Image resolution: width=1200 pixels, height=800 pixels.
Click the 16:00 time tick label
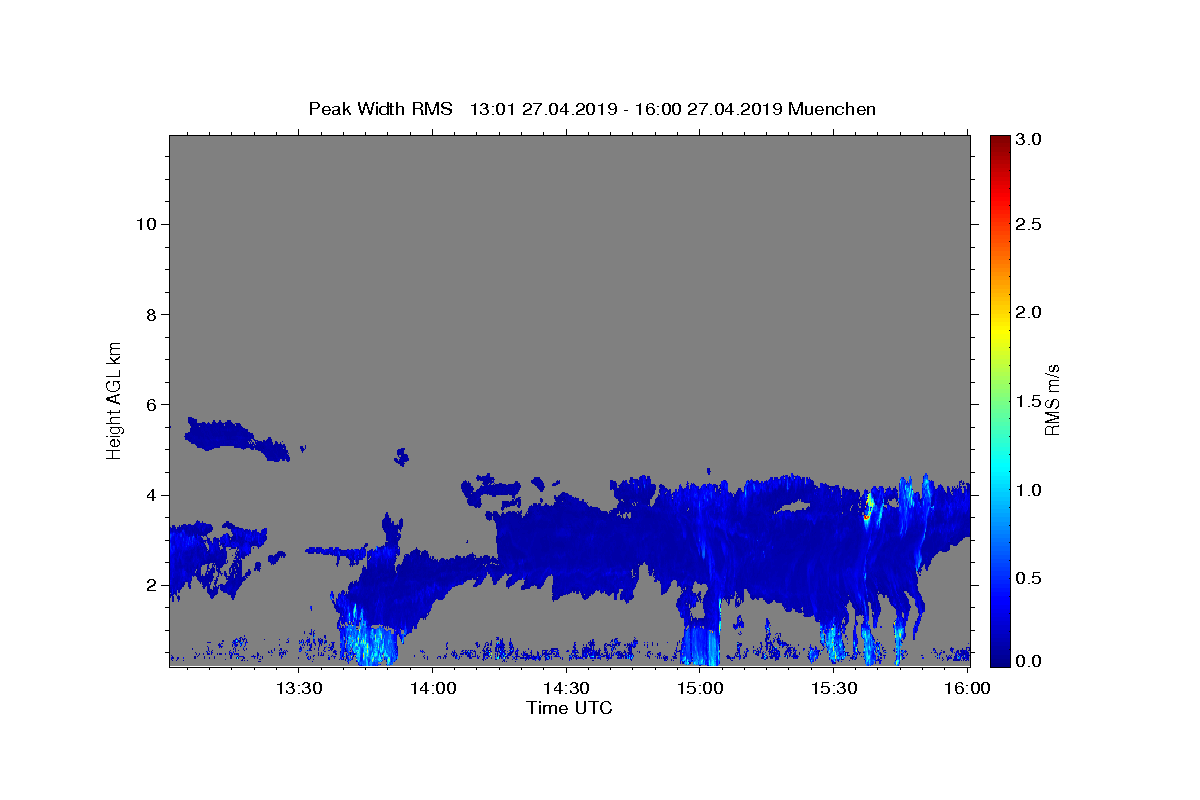966,688
